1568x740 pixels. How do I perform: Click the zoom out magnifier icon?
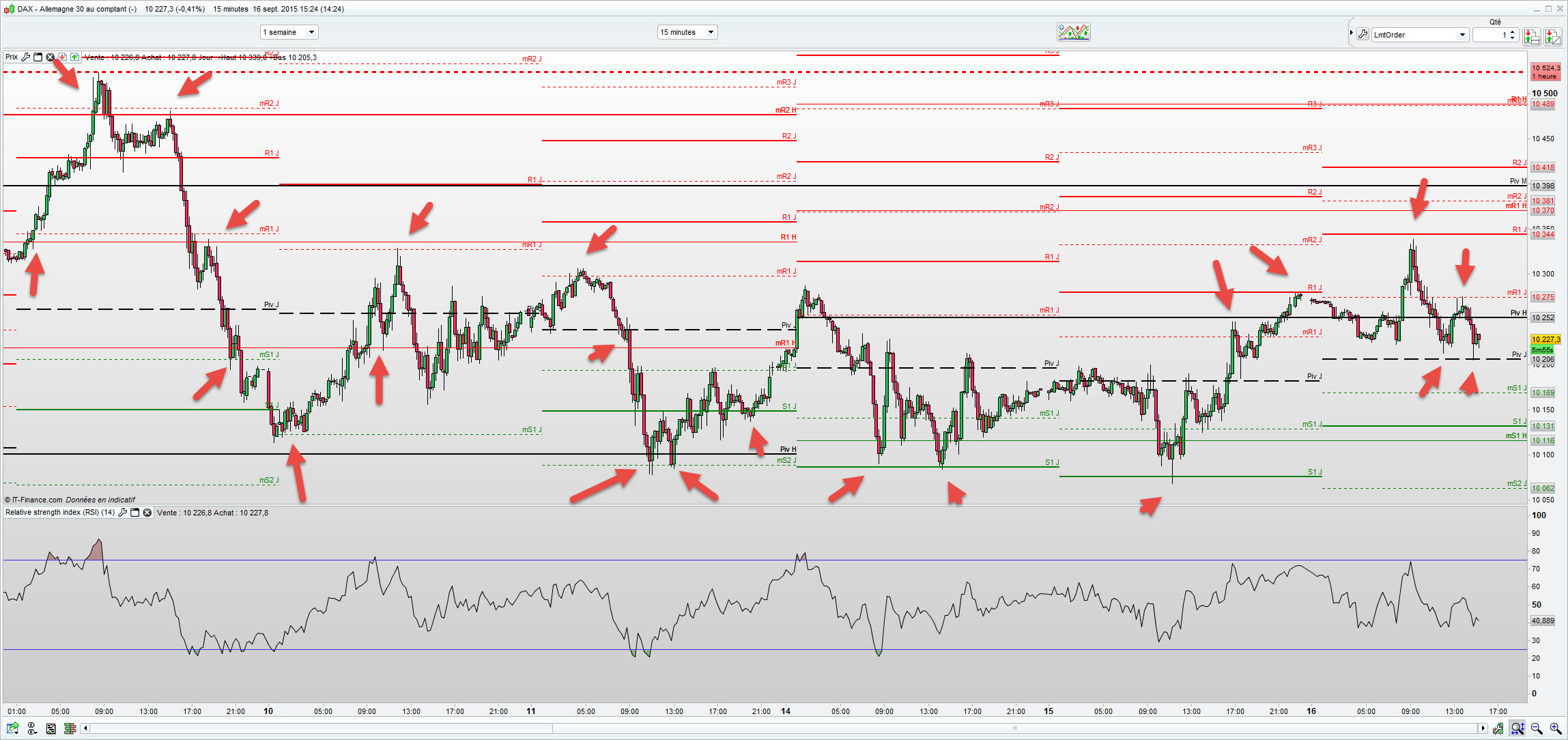click(x=1536, y=729)
